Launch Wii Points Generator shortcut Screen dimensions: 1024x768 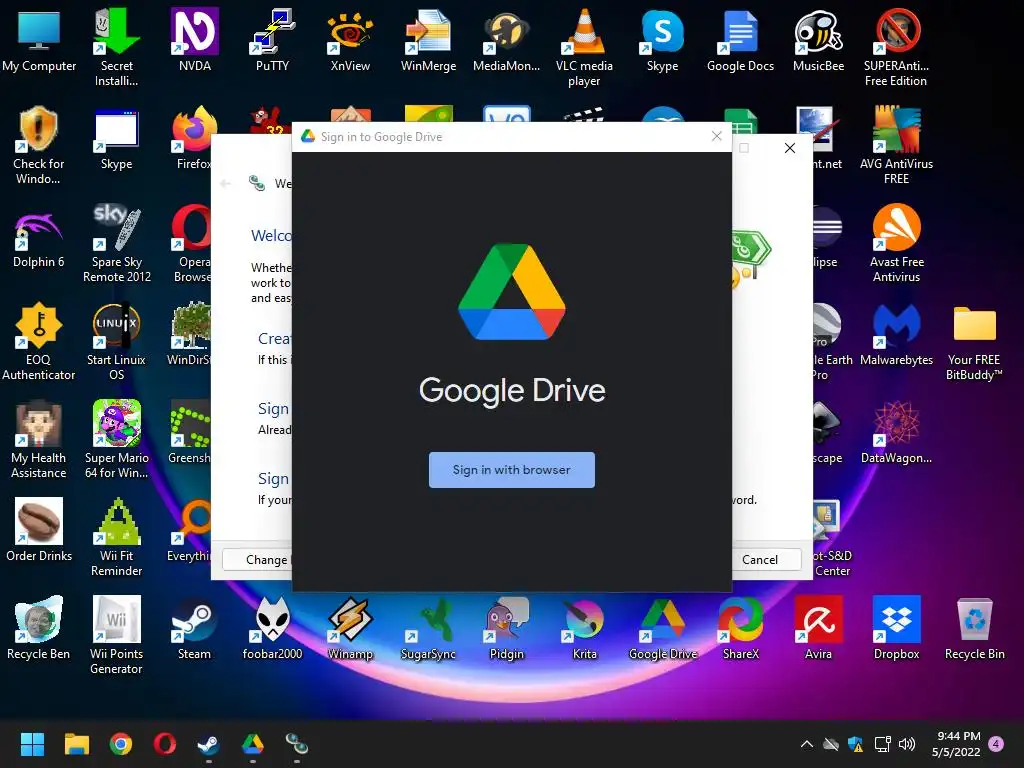pyautogui.click(x=116, y=635)
